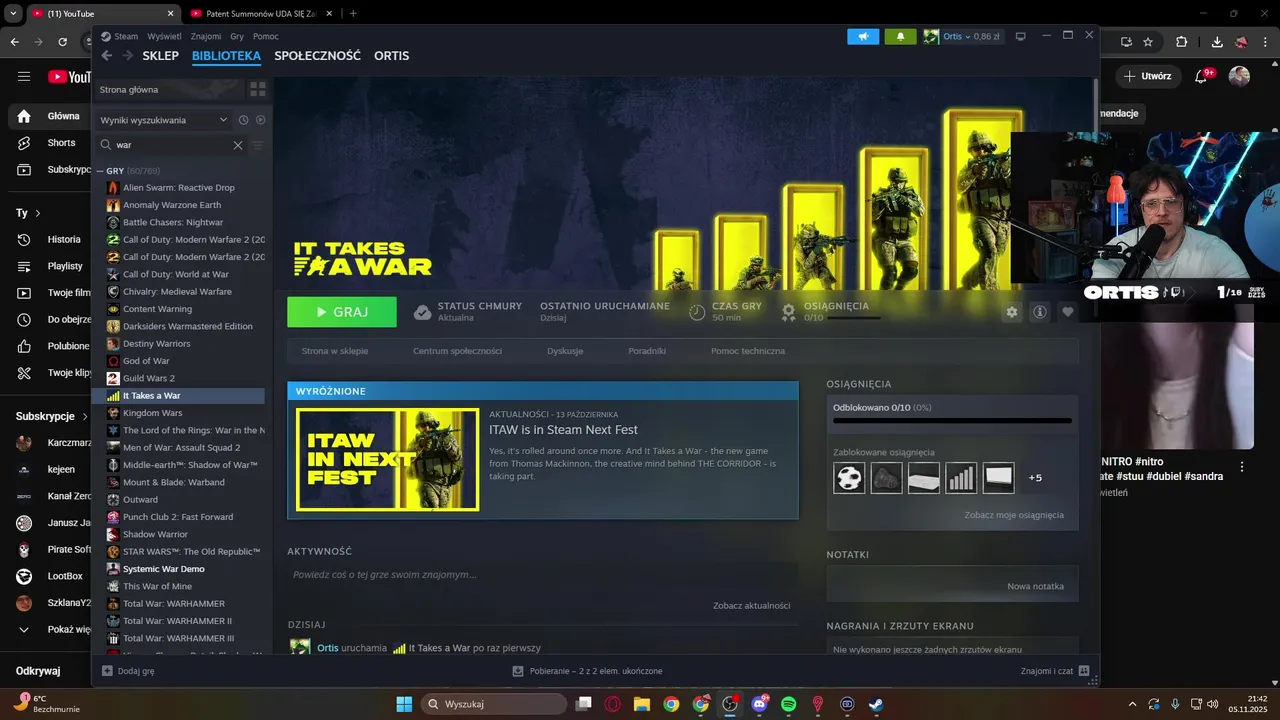1280x720 pixels.
Task: Click 'Zobacz moje osiągnięcia' link
Action: pyautogui.click(x=1014, y=515)
